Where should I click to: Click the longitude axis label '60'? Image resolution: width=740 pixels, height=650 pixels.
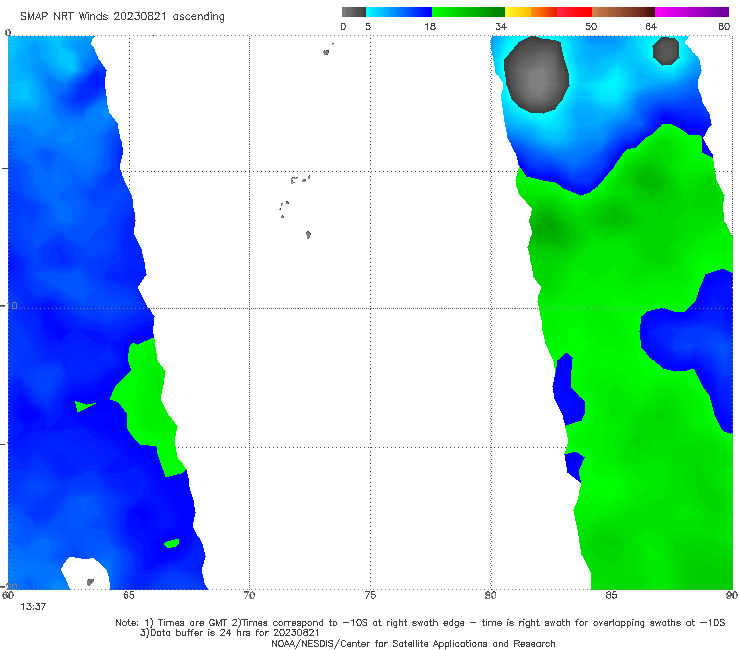tap(8, 595)
